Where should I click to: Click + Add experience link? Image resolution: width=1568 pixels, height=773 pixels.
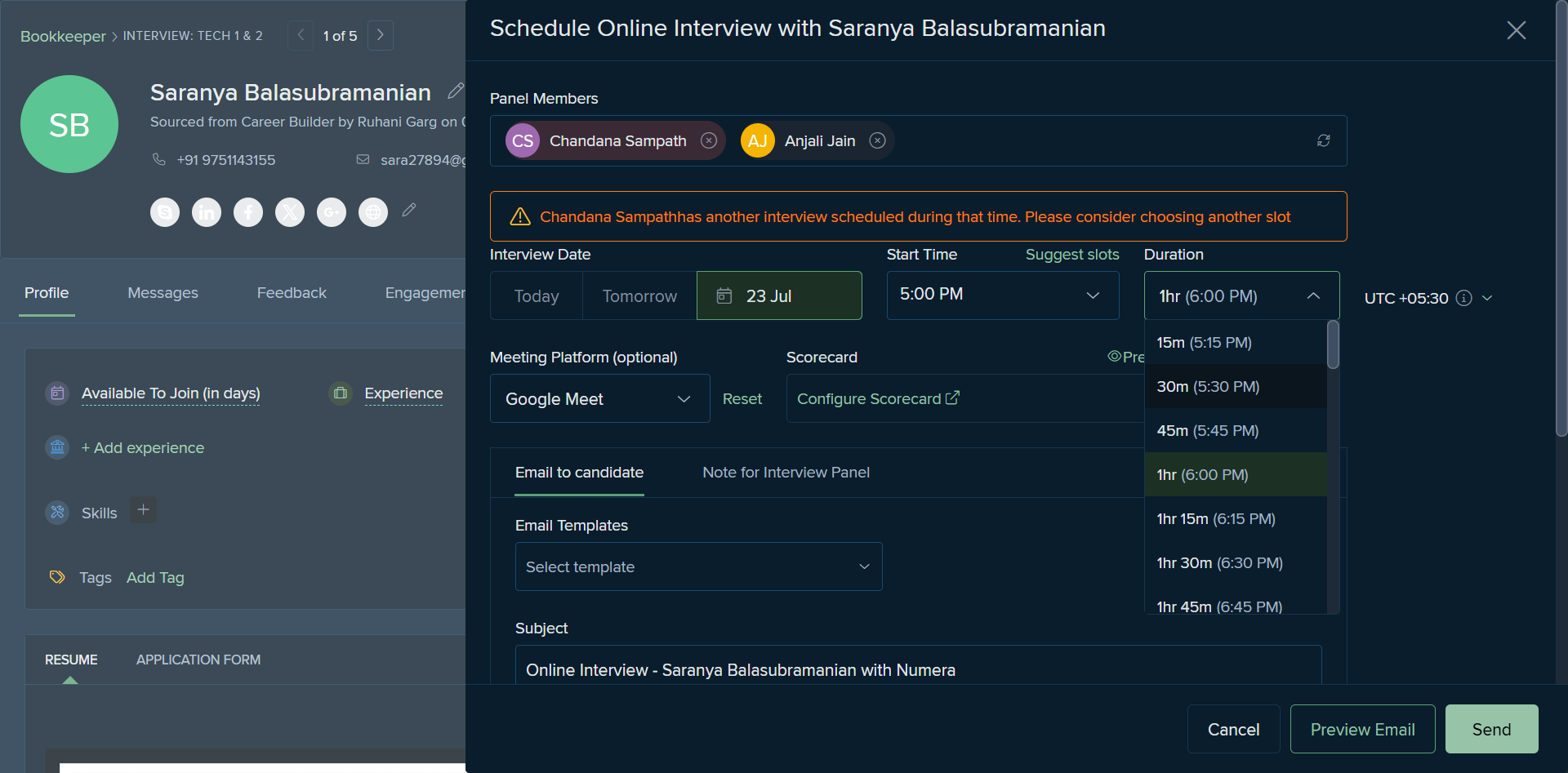pos(142,447)
